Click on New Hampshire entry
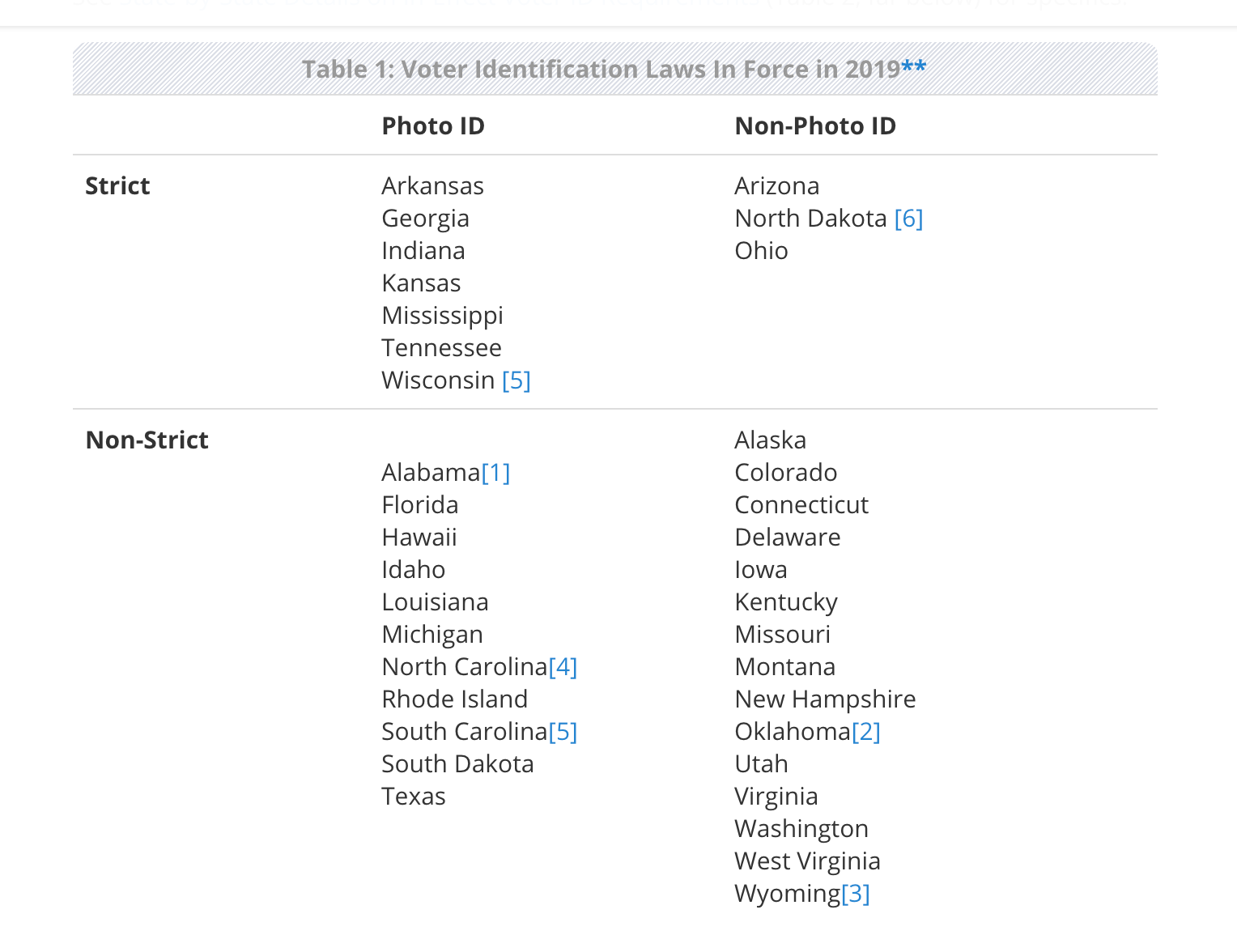The image size is (1237, 952). [x=824, y=699]
